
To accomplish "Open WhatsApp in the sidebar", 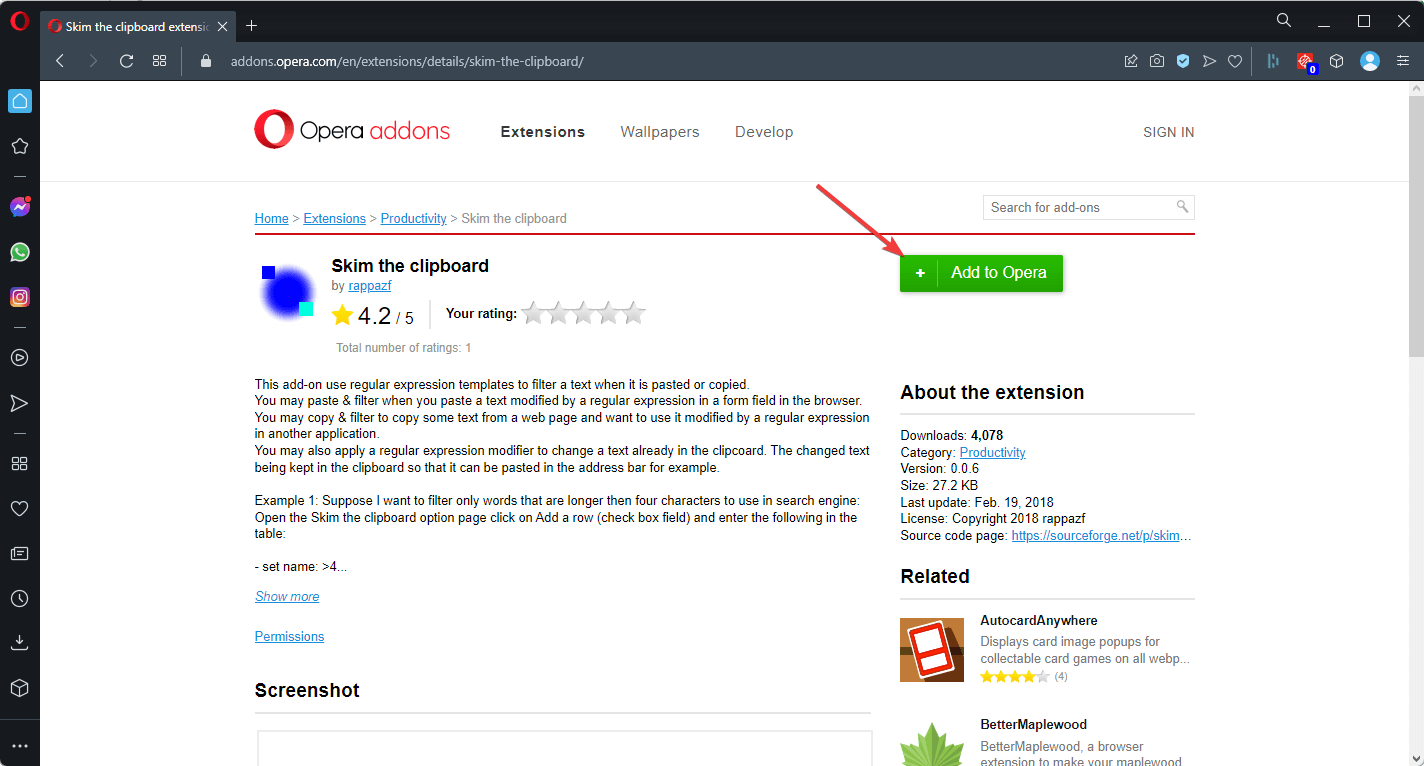I will (19, 252).
